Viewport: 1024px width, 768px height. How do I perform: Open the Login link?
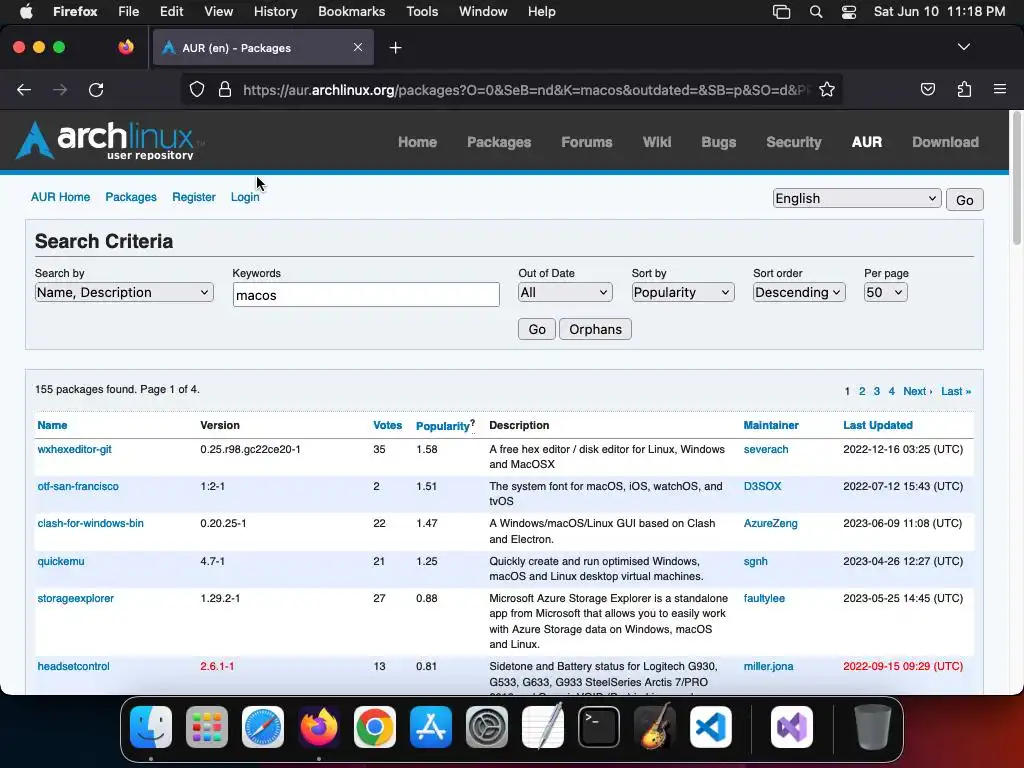(245, 197)
